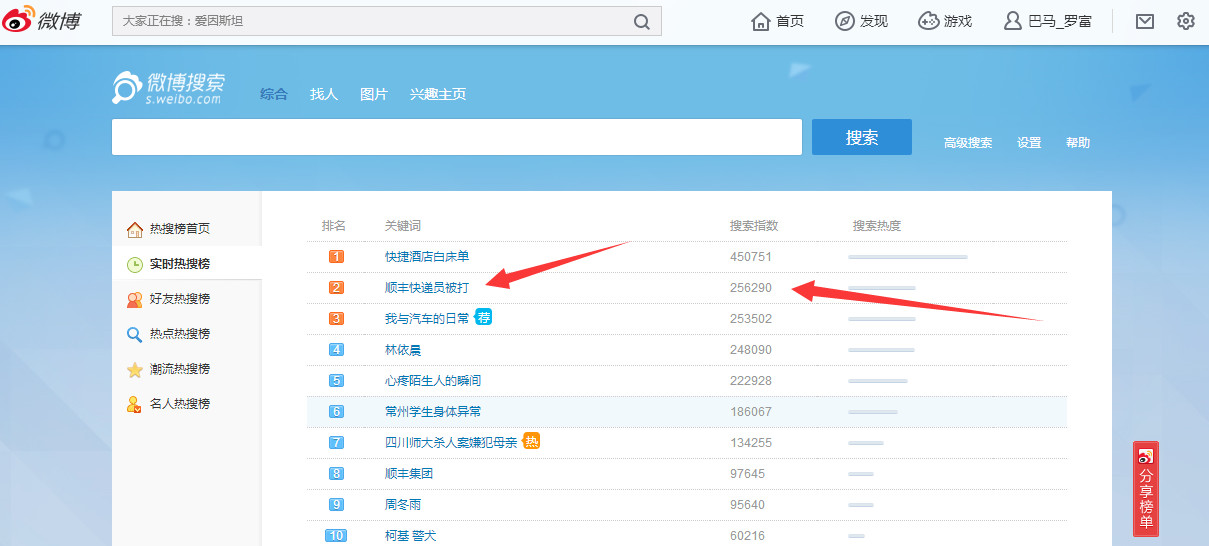1209x546 pixels.
Task: Click the 关键词 column header
Action: (x=403, y=226)
